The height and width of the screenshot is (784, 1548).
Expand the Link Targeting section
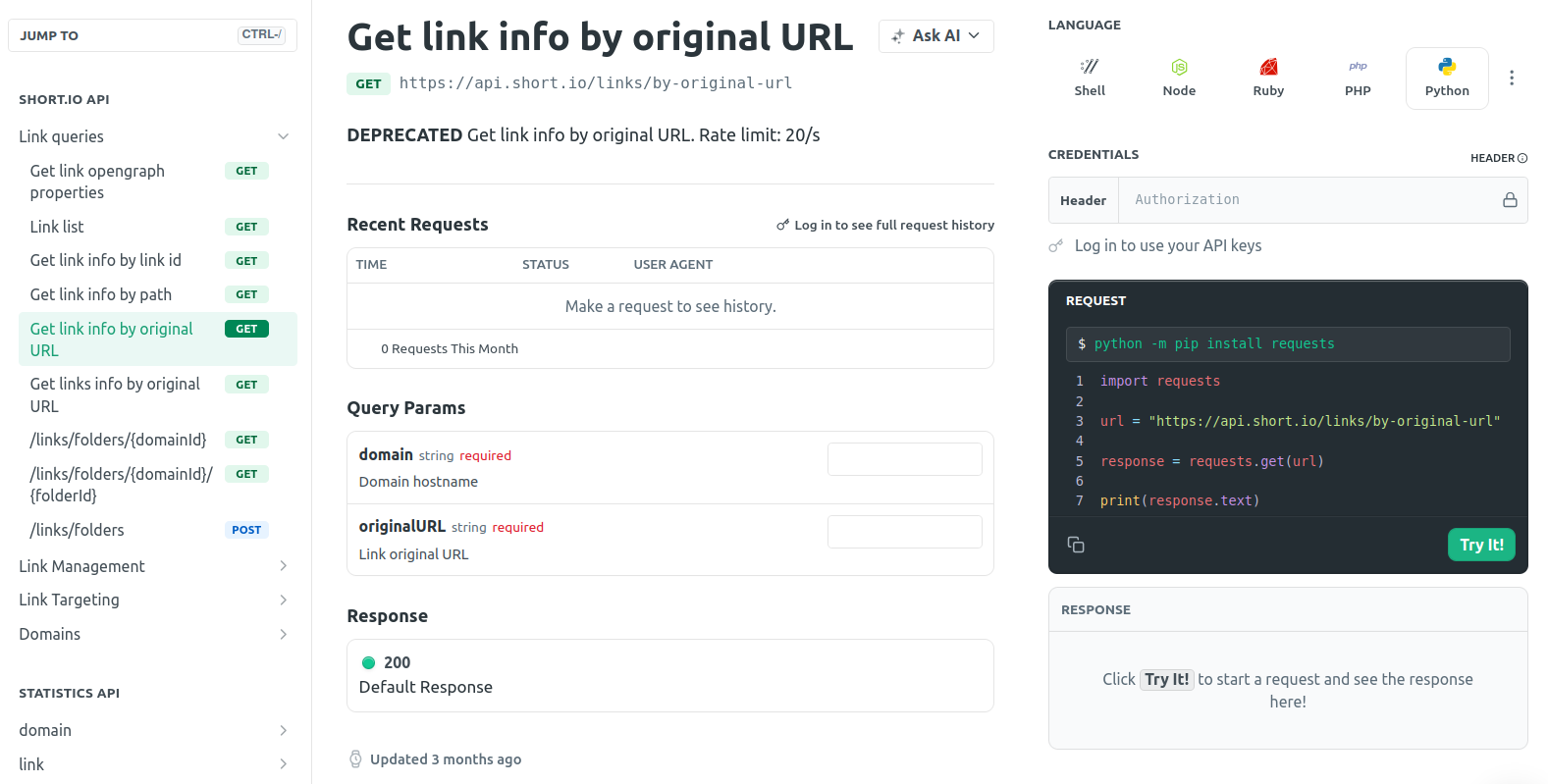point(284,600)
